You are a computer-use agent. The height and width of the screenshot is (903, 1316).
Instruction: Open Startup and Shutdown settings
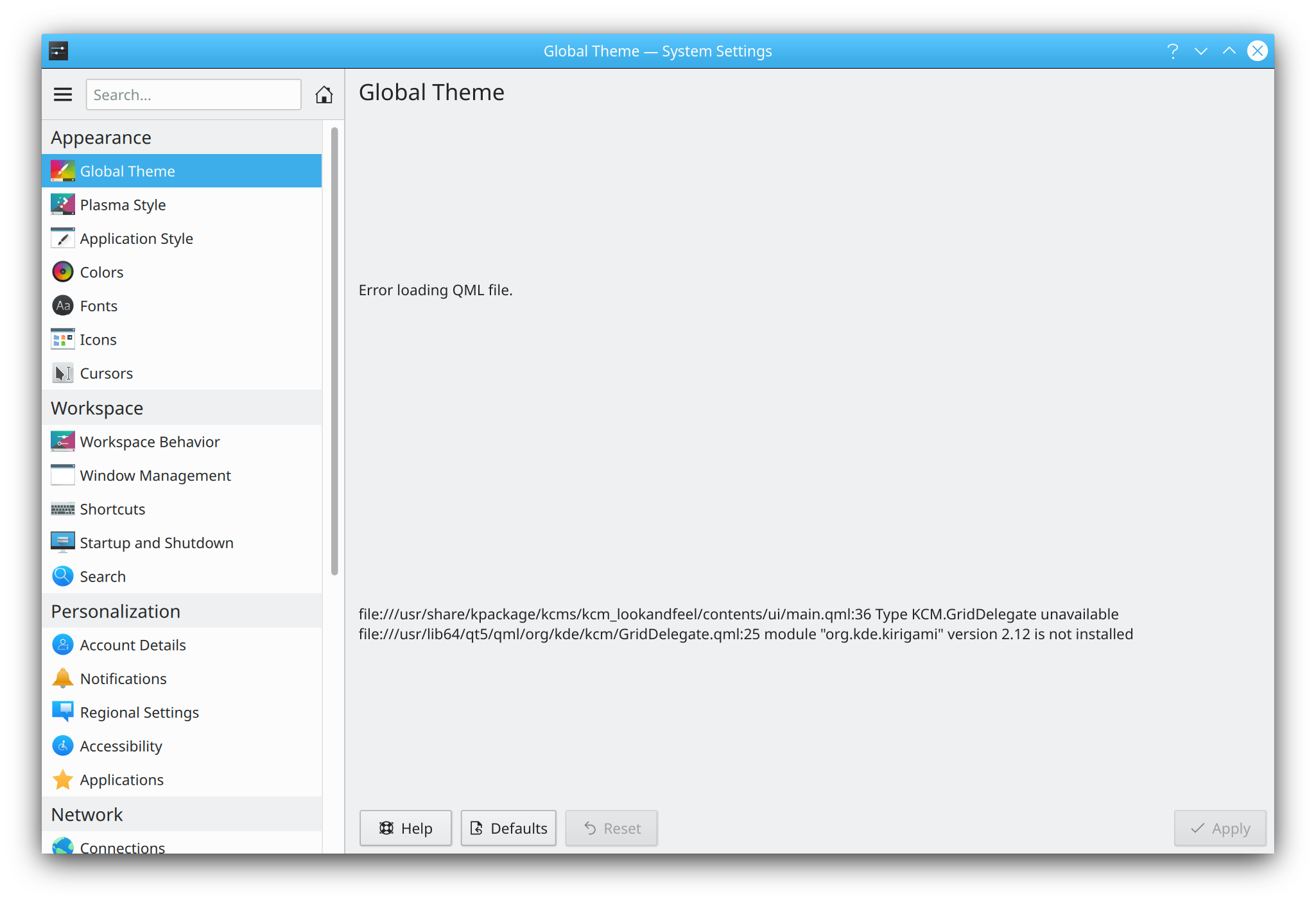[157, 542]
